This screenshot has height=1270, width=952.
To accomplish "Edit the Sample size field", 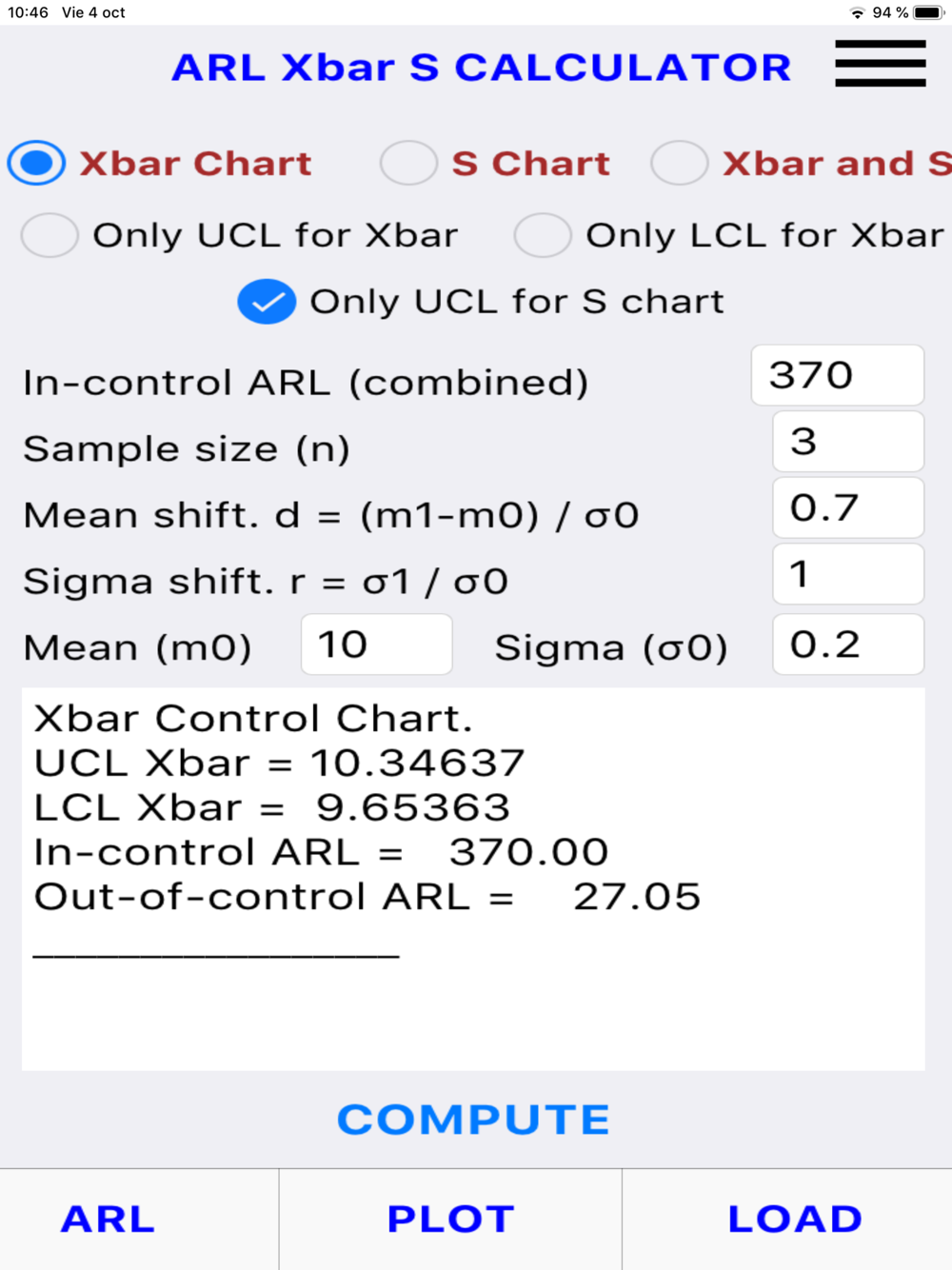I will [847, 442].
